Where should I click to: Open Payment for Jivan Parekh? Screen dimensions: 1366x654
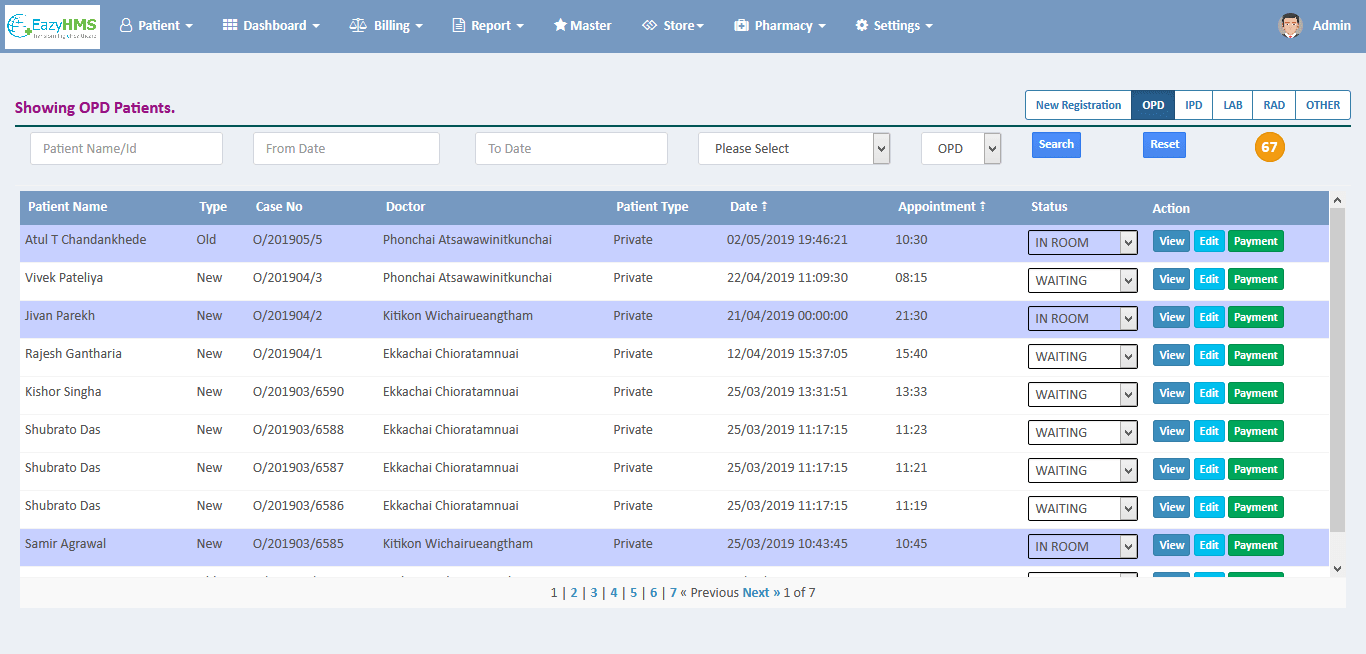(1255, 316)
